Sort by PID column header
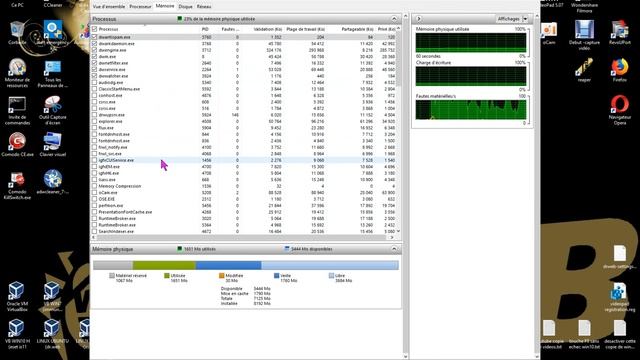 pos(205,29)
